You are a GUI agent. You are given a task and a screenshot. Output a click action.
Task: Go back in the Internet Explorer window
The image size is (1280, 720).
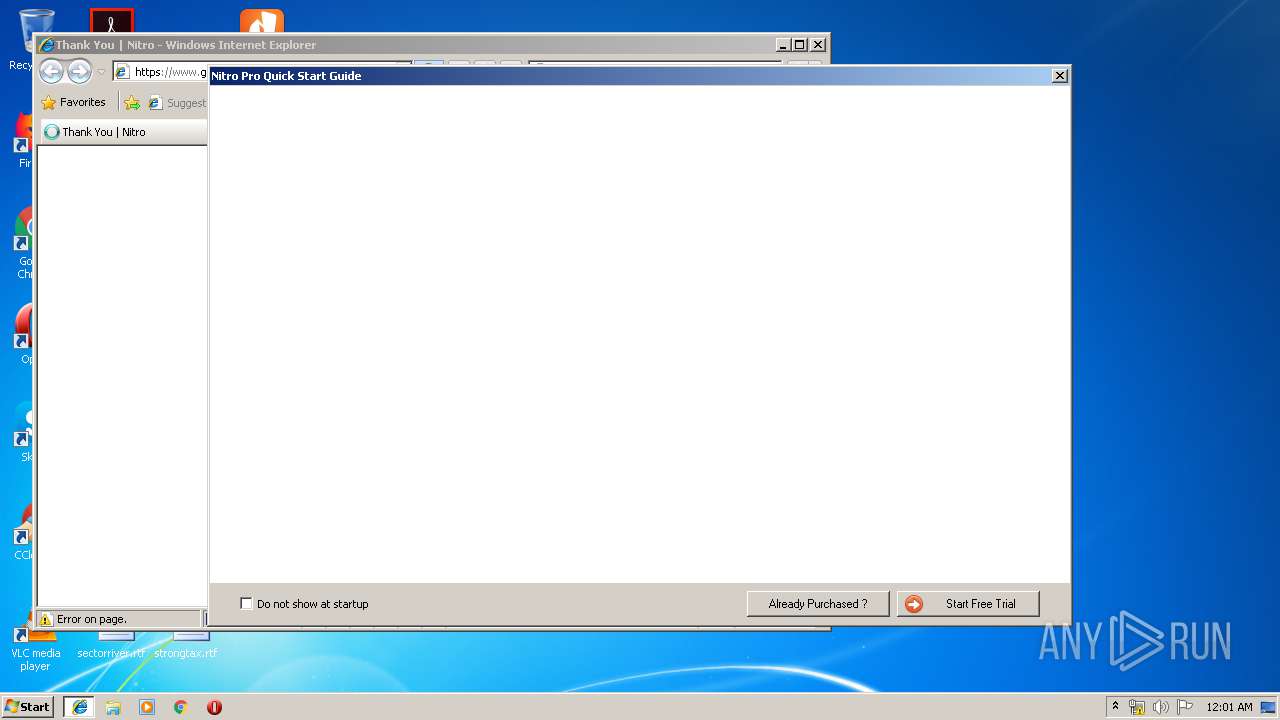tap(51, 71)
